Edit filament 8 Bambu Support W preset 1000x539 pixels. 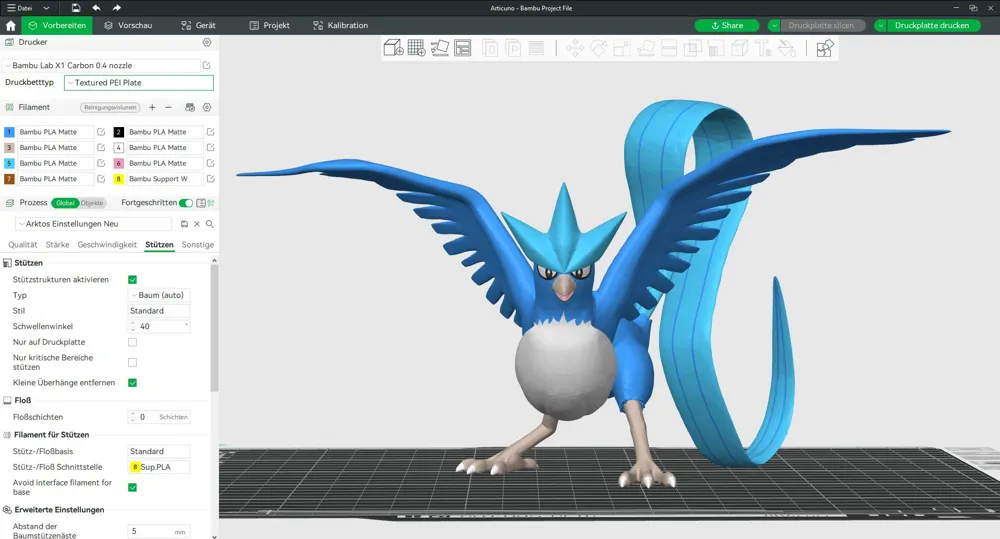point(210,179)
